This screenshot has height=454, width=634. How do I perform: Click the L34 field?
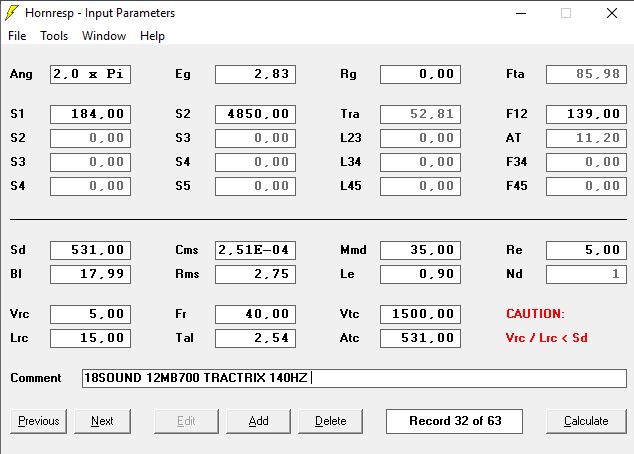(x=420, y=162)
